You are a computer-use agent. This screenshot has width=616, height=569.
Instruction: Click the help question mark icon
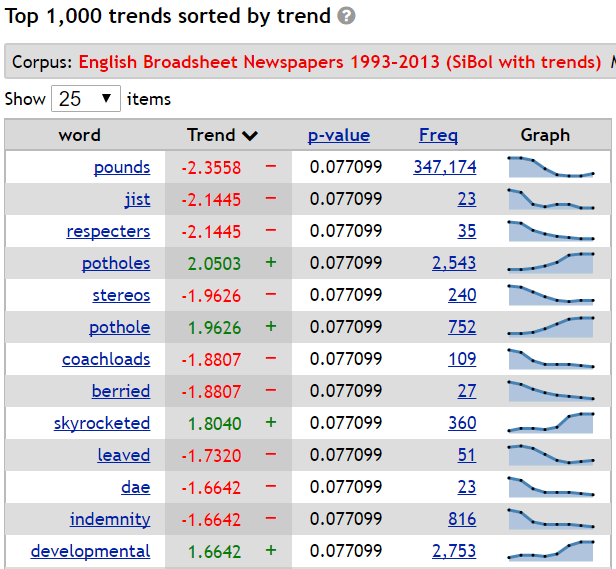point(346,17)
